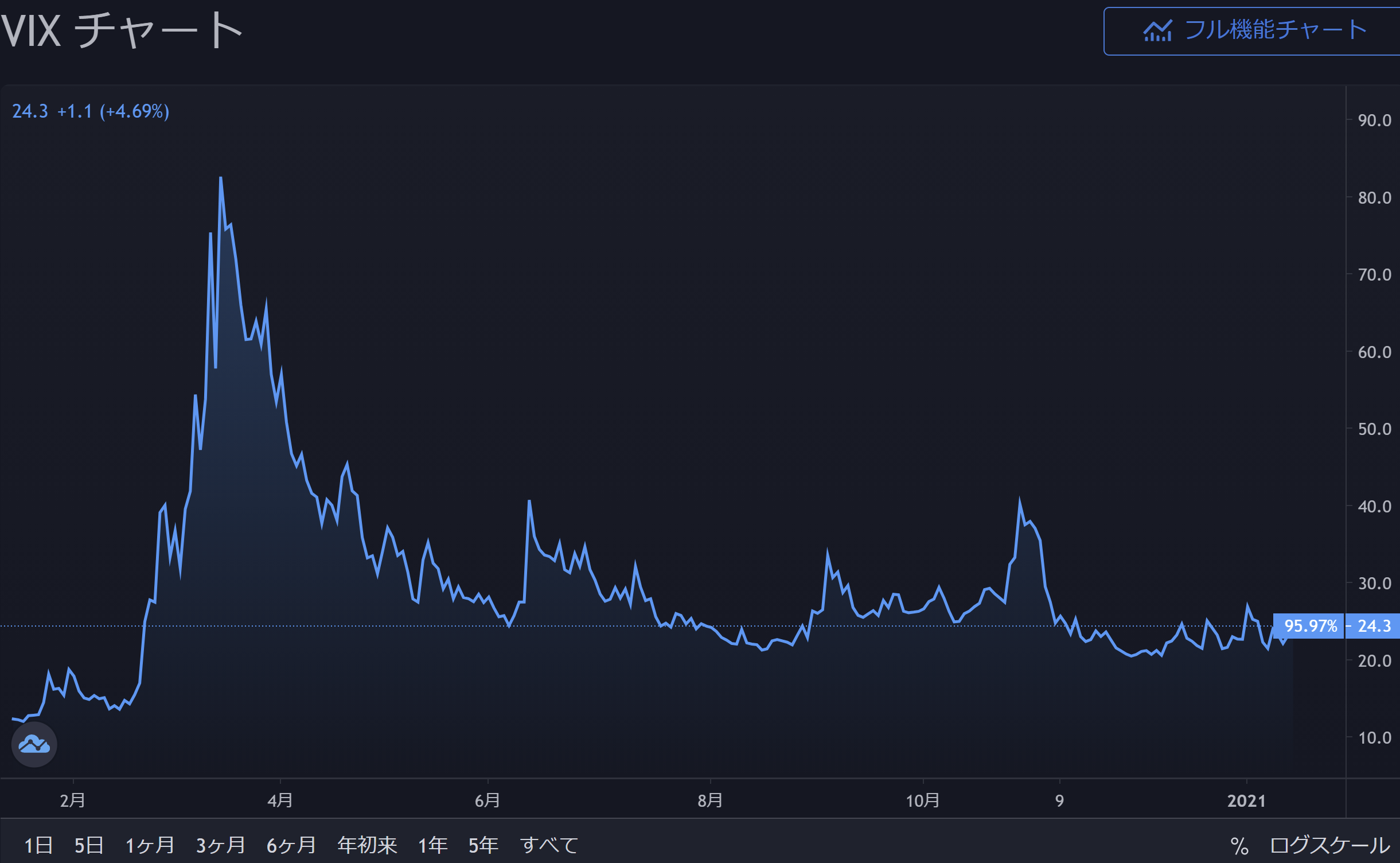Click the 80.0 price axis label

click(x=1374, y=198)
